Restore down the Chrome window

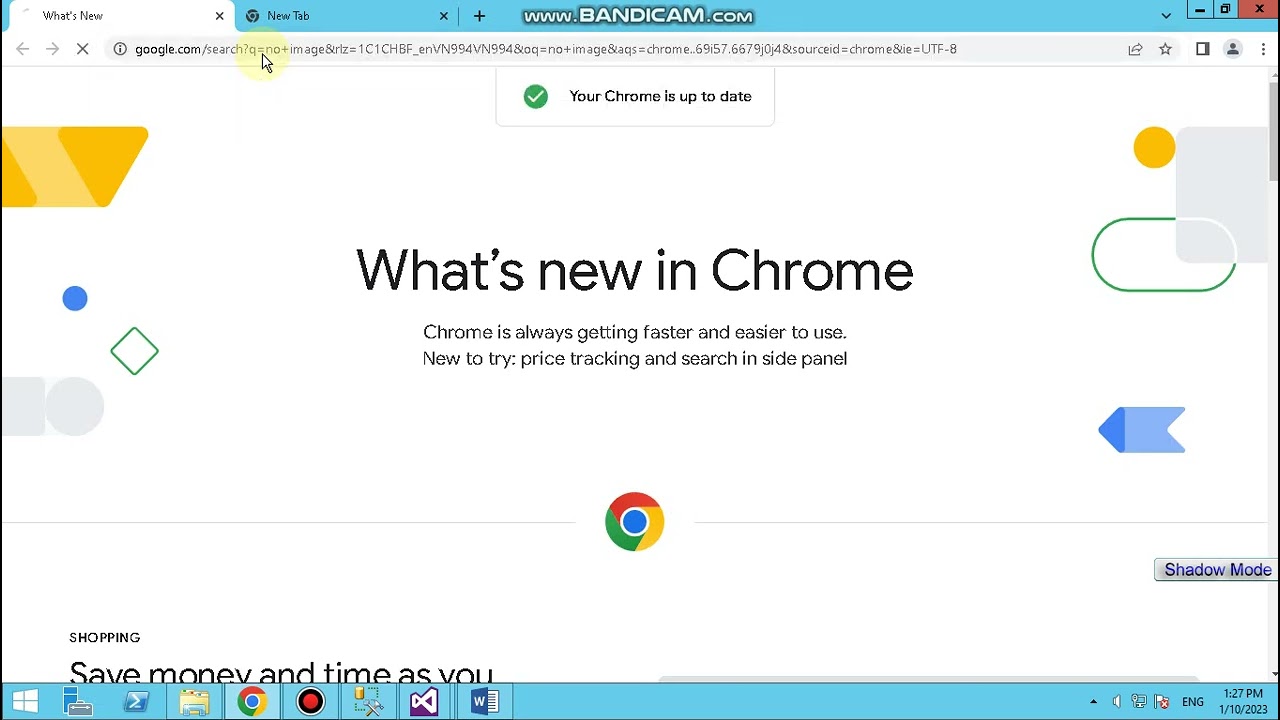pos(1225,10)
